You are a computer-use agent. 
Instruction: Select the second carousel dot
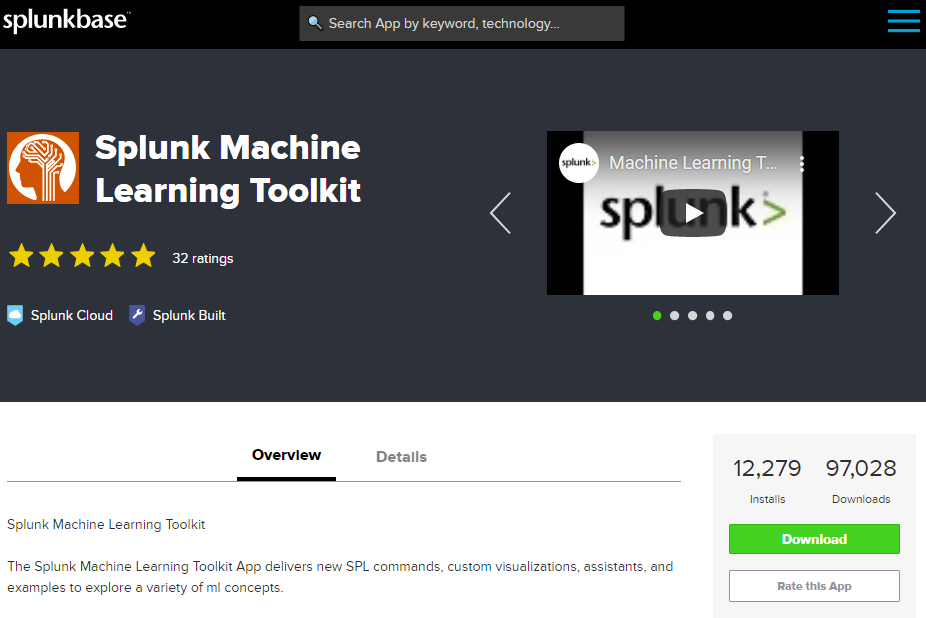pyautogui.click(x=674, y=315)
